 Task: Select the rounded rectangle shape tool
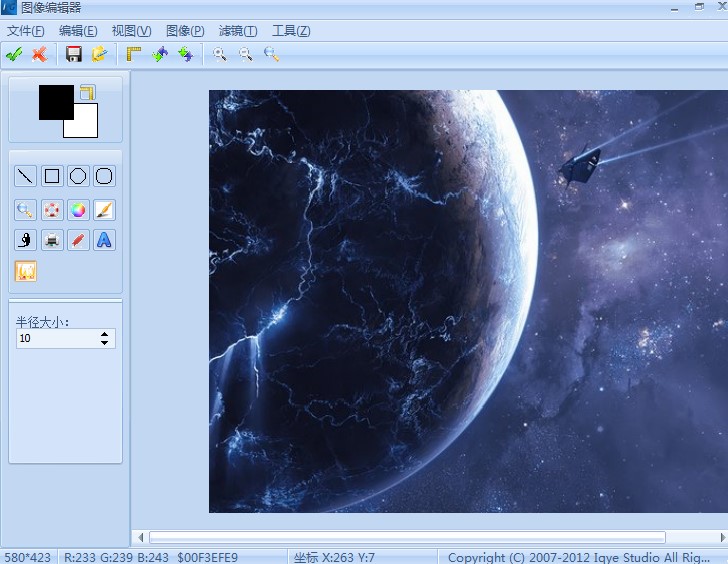coord(104,177)
